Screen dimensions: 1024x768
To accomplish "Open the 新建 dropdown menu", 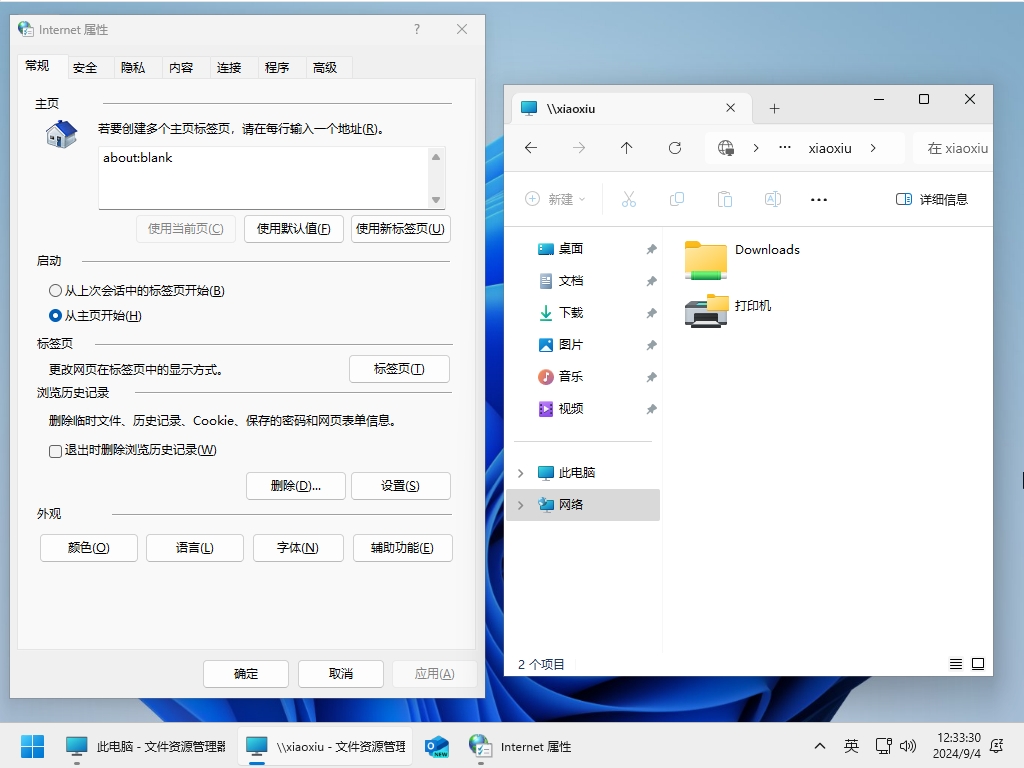I will pos(555,199).
